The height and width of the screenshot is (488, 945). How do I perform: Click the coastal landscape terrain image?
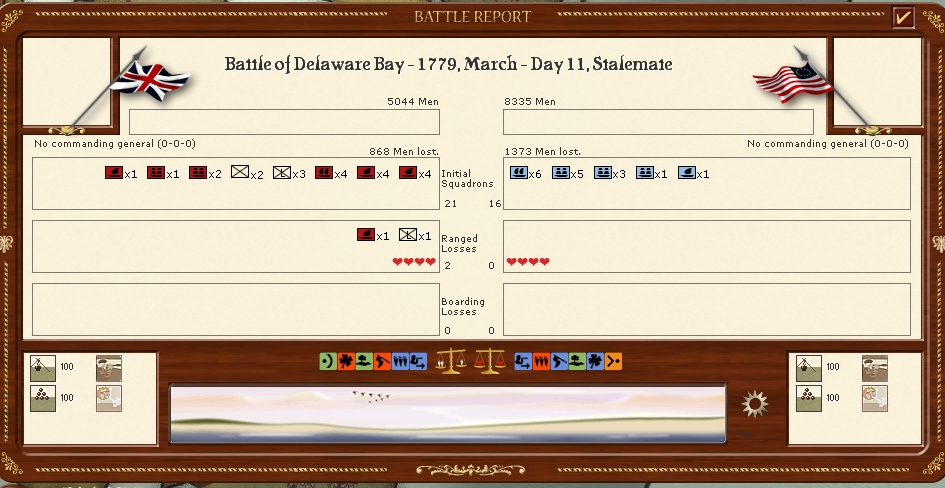point(448,413)
